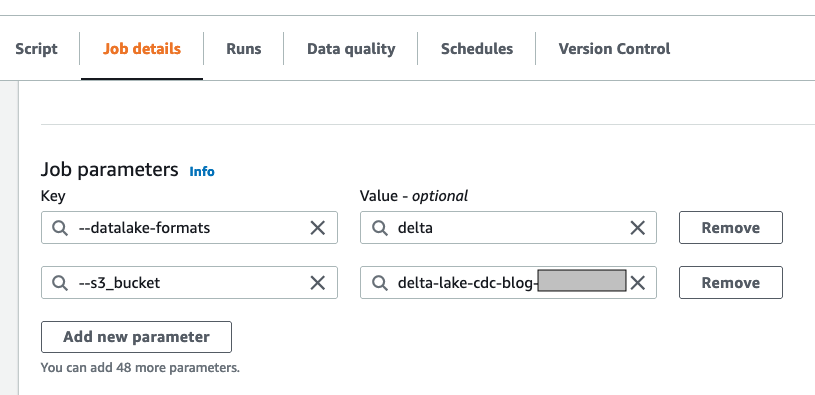Open the Schedules tab

(477, 49)
